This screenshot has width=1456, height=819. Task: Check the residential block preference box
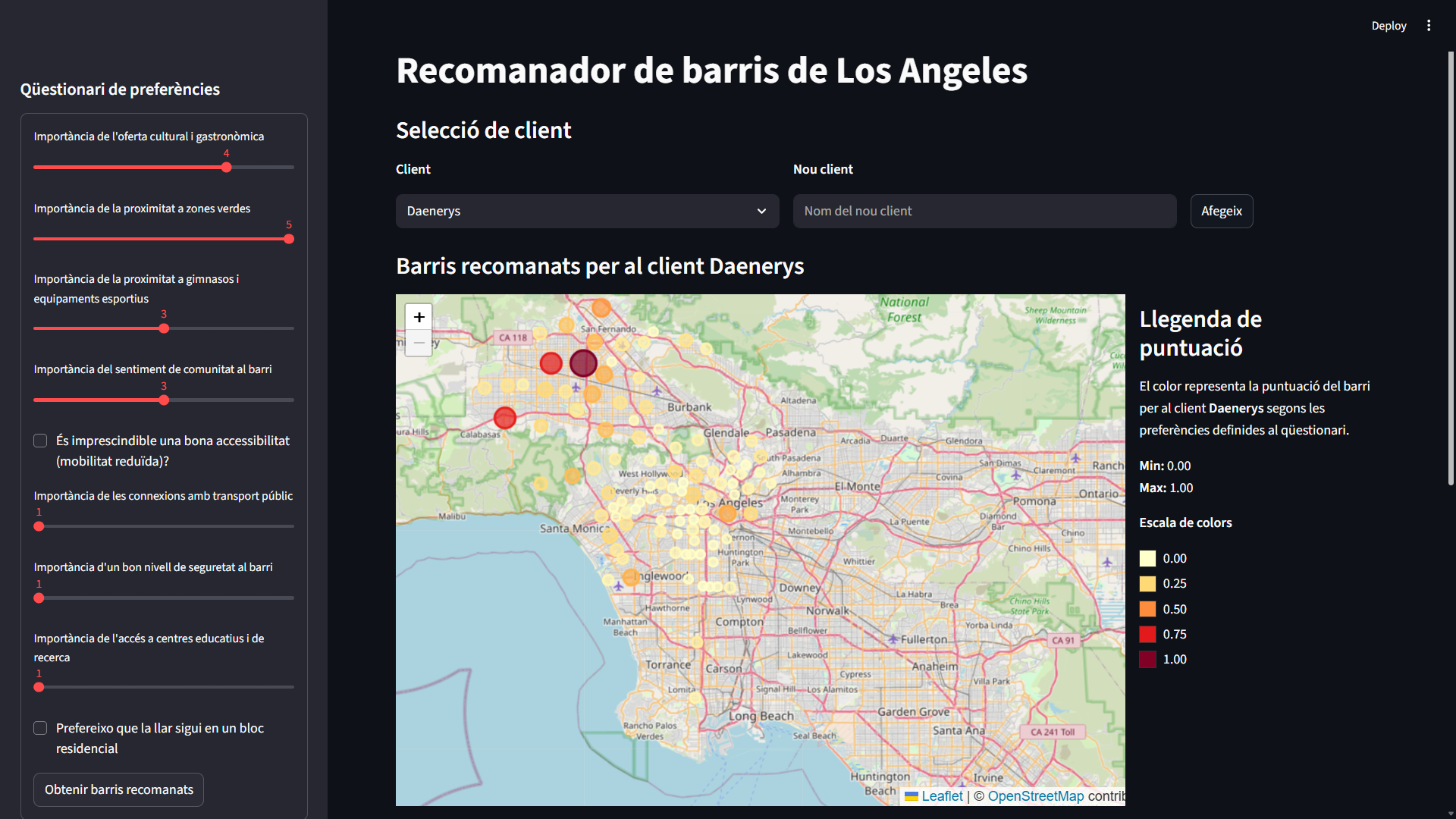pyautogui.click(x=40, y=728)
